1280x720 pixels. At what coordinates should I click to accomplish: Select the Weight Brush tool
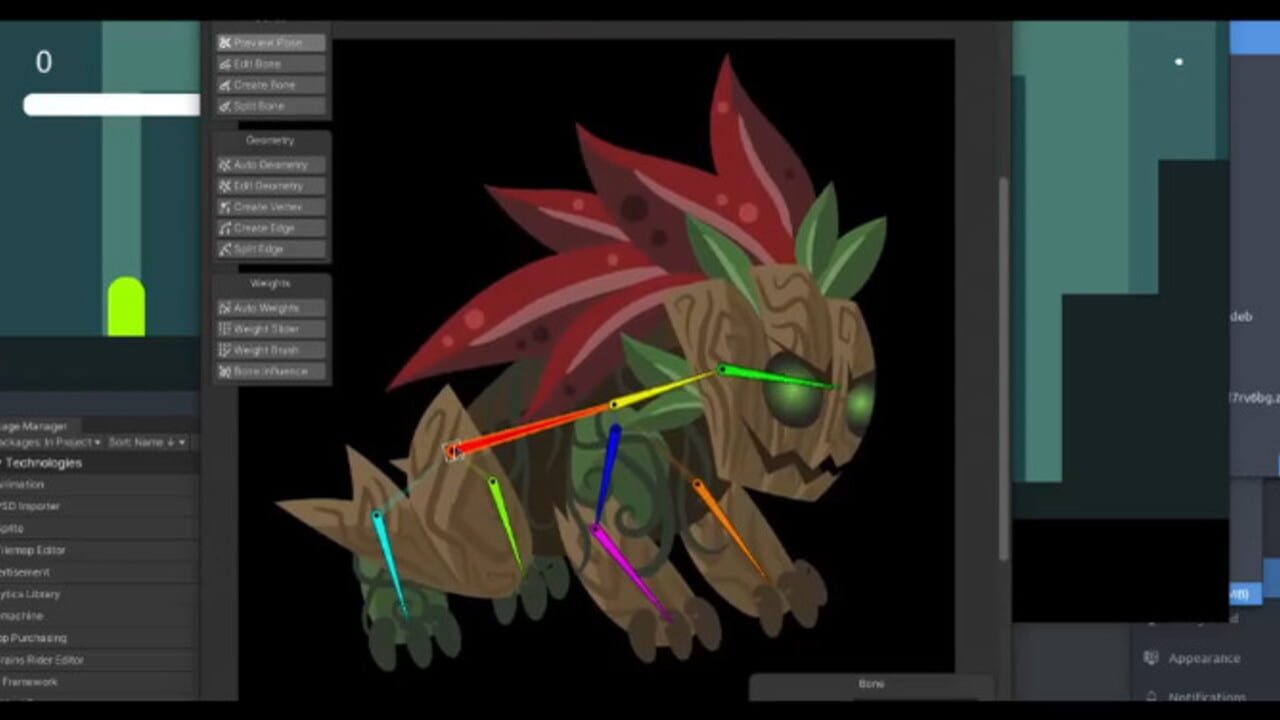click(x=271, y=350)
